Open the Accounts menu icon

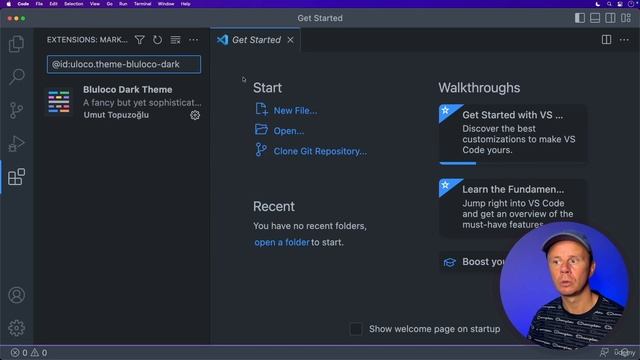16,295
